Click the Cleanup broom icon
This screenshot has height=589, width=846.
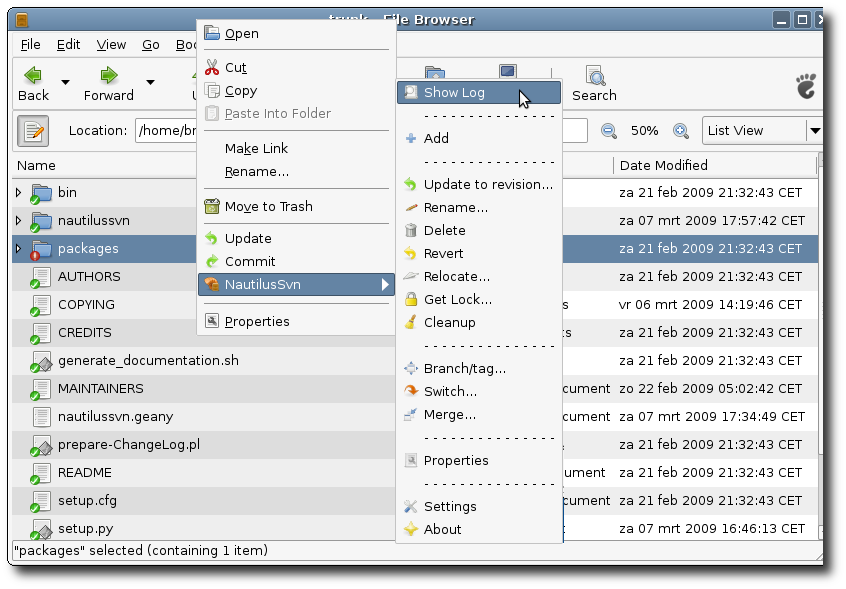pos(411,323)
